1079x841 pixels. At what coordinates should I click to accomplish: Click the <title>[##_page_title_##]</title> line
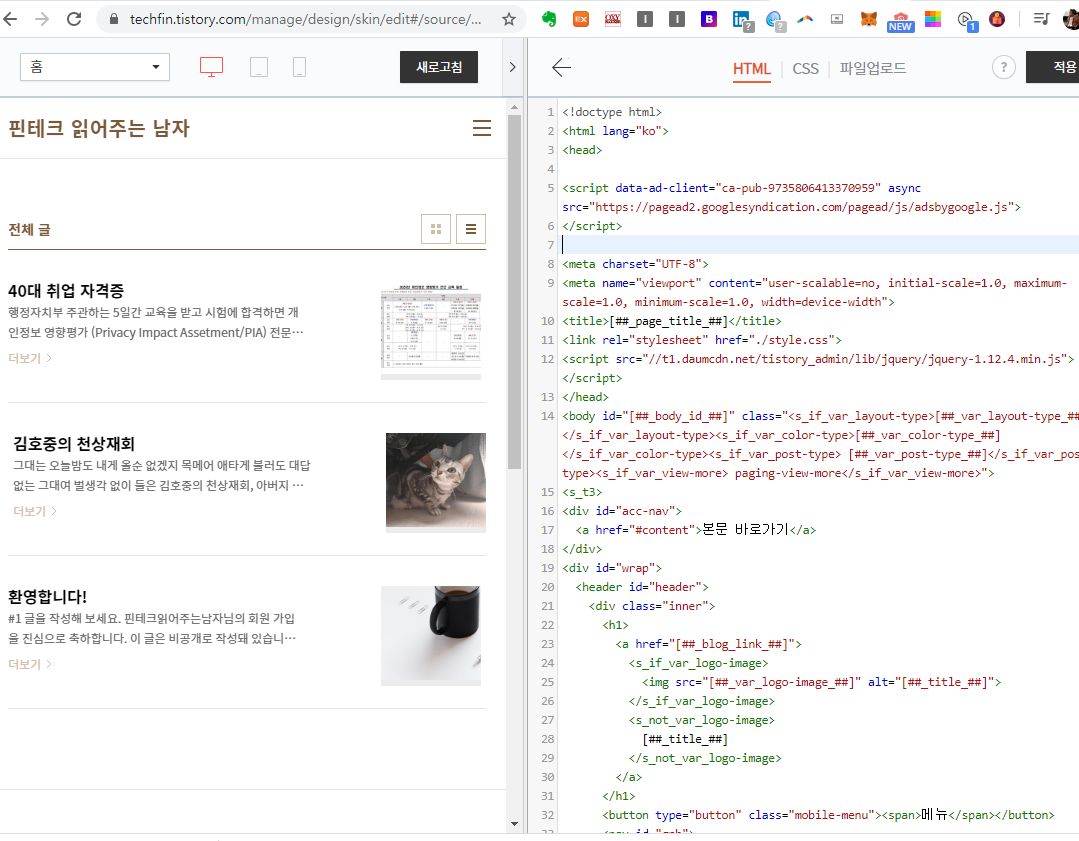click(672, 321)
